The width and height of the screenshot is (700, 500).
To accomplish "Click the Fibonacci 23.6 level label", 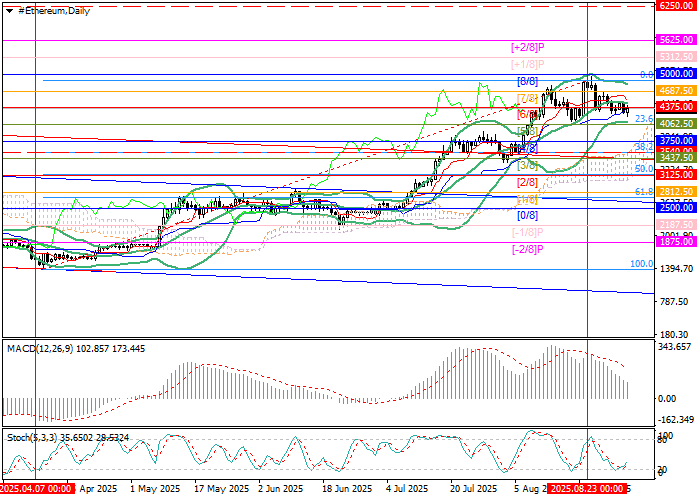I will click(x=644, y=119).
